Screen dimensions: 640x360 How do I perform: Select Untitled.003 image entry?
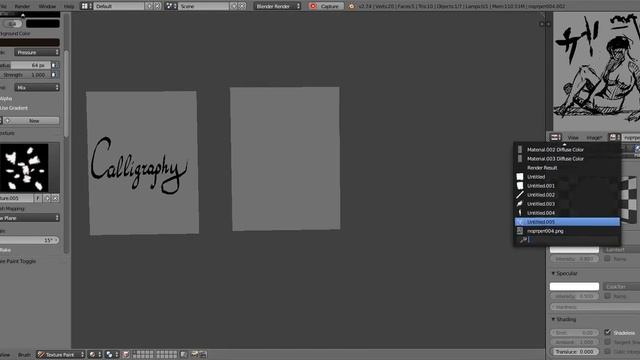(x=567, y=204)
